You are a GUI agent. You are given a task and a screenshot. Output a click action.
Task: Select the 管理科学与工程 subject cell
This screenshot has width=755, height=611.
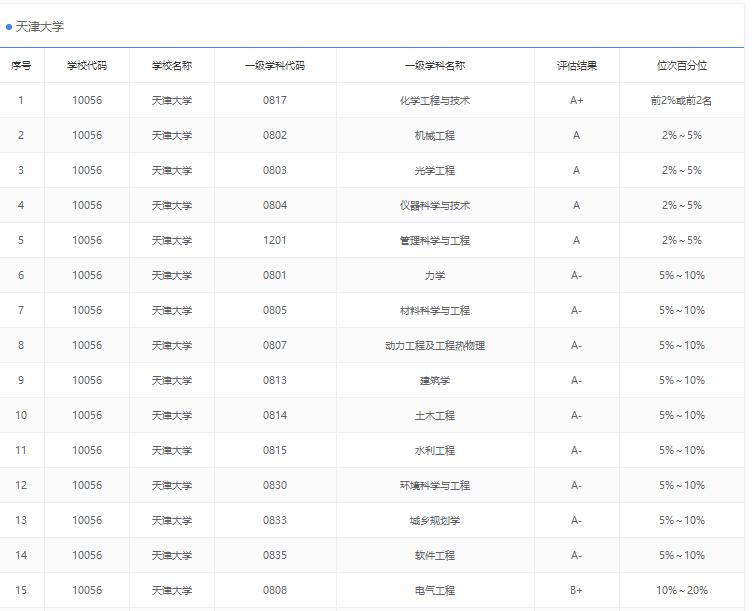[x=435, y=240]
